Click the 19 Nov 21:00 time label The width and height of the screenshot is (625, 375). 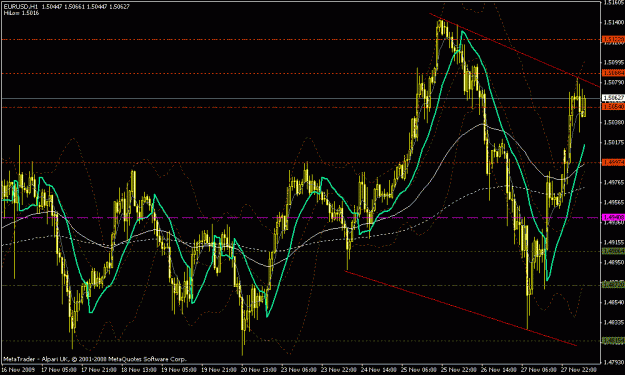click(219, 369)
